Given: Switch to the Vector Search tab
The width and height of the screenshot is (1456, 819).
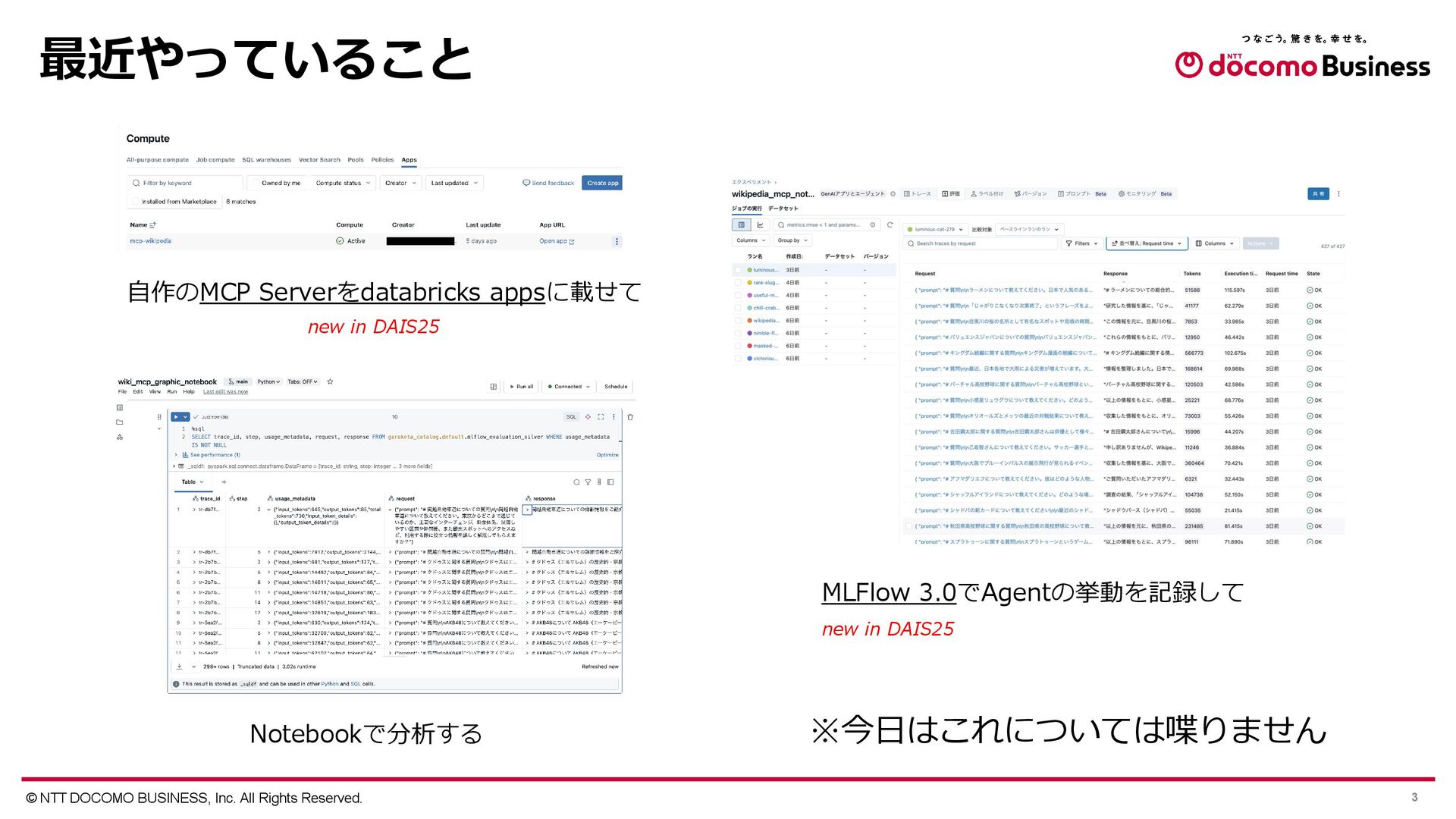Looking at the screenshot, I should (319, 160).
